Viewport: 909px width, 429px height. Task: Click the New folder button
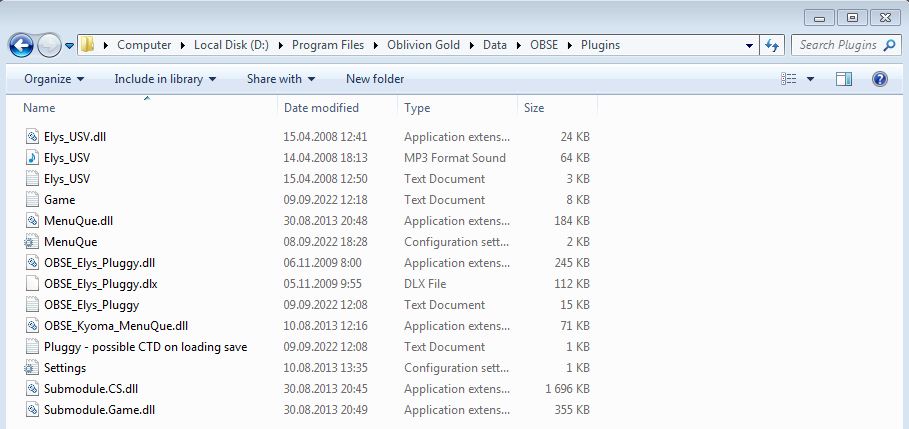[375, 79]
